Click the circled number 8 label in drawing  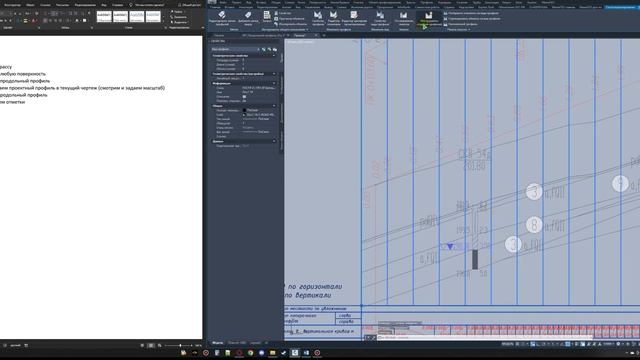534,225
